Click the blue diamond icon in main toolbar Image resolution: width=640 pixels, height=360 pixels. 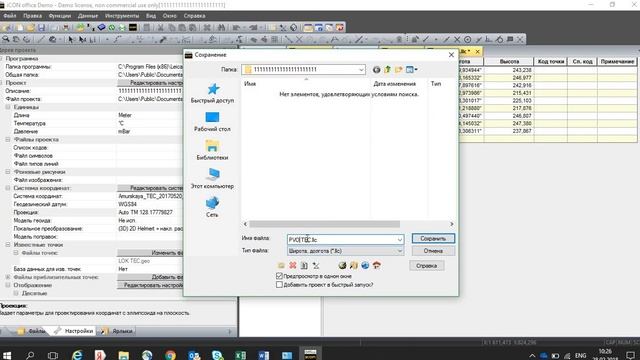tap(101, 28)
